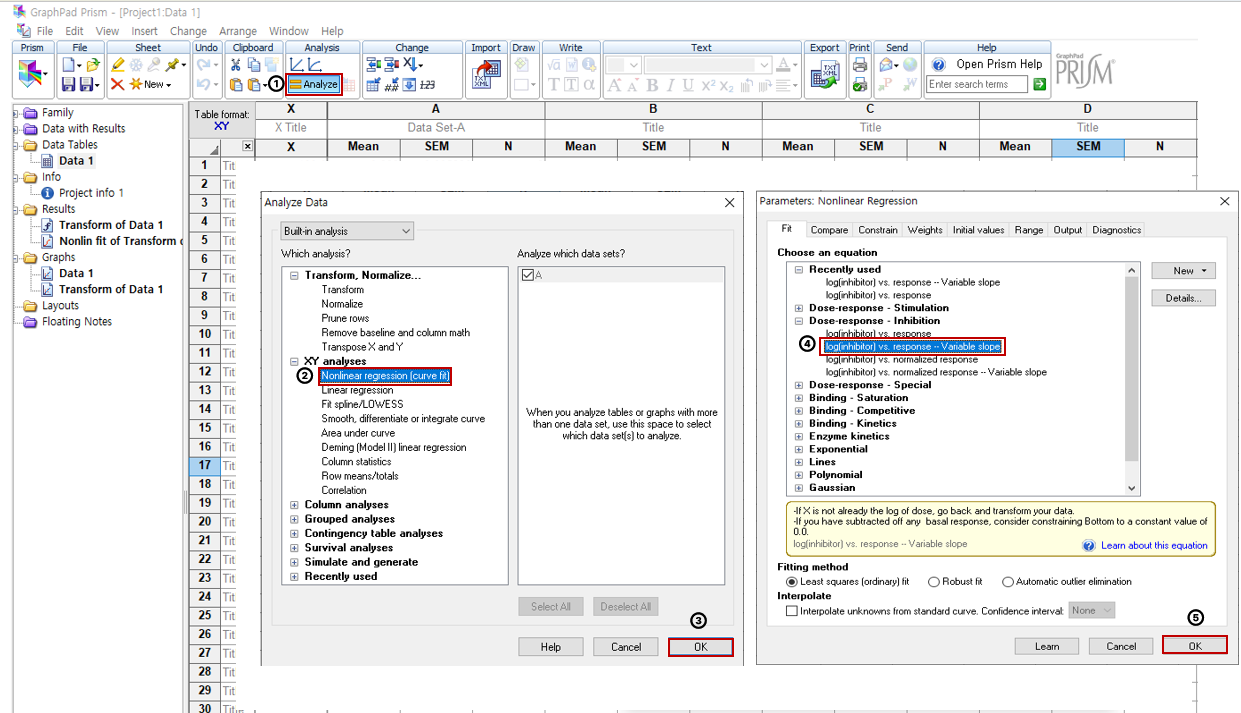Select Nonlin fit of Transform in Results
Screen dimensions: 1241x713
[121, 241]
